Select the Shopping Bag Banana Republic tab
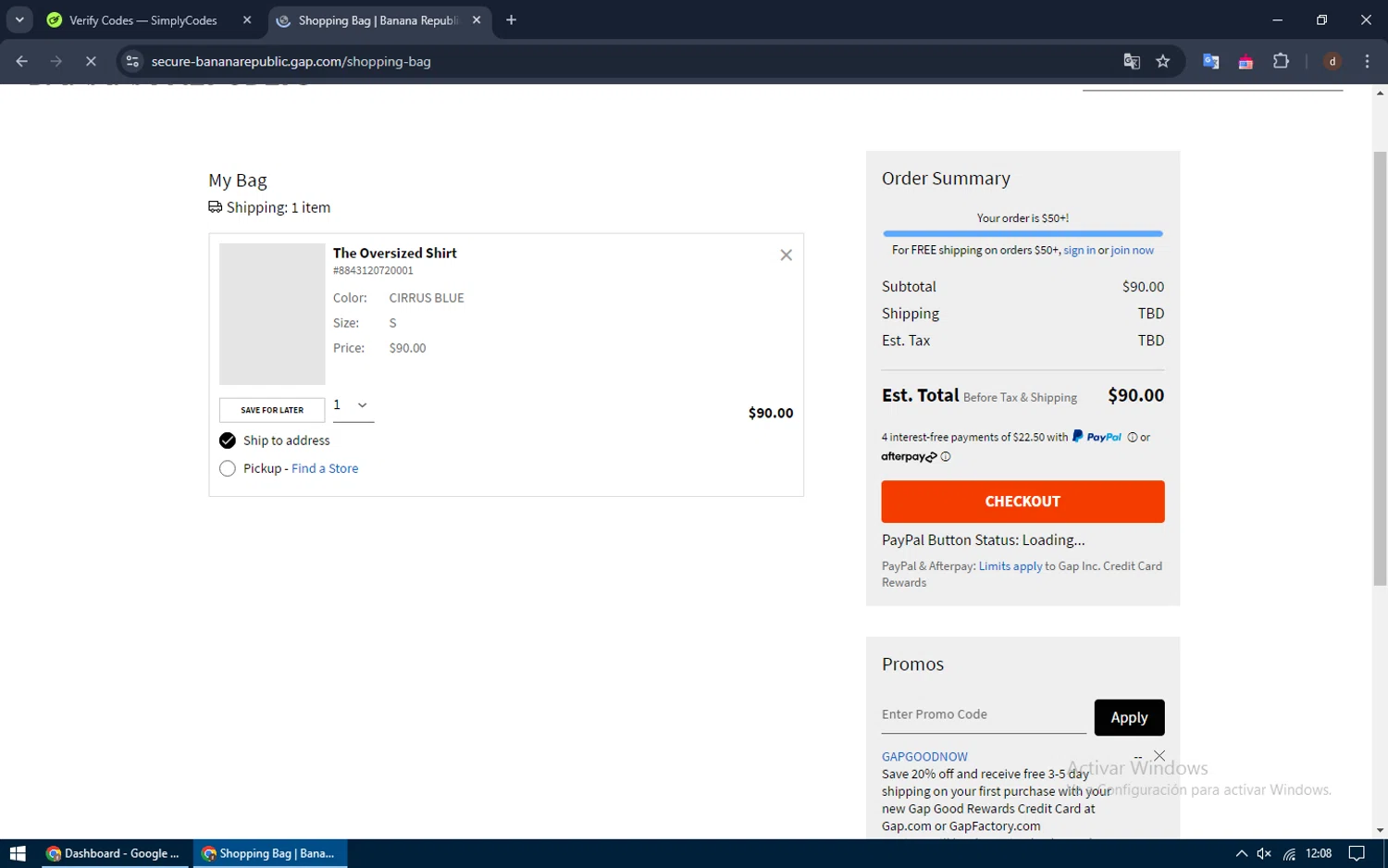Screen dimensions: 1388x868 pos(378,20)
